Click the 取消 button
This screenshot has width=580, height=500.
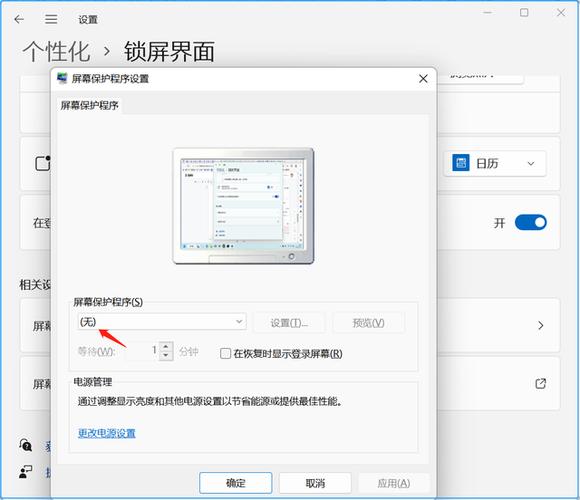[315, 483]
